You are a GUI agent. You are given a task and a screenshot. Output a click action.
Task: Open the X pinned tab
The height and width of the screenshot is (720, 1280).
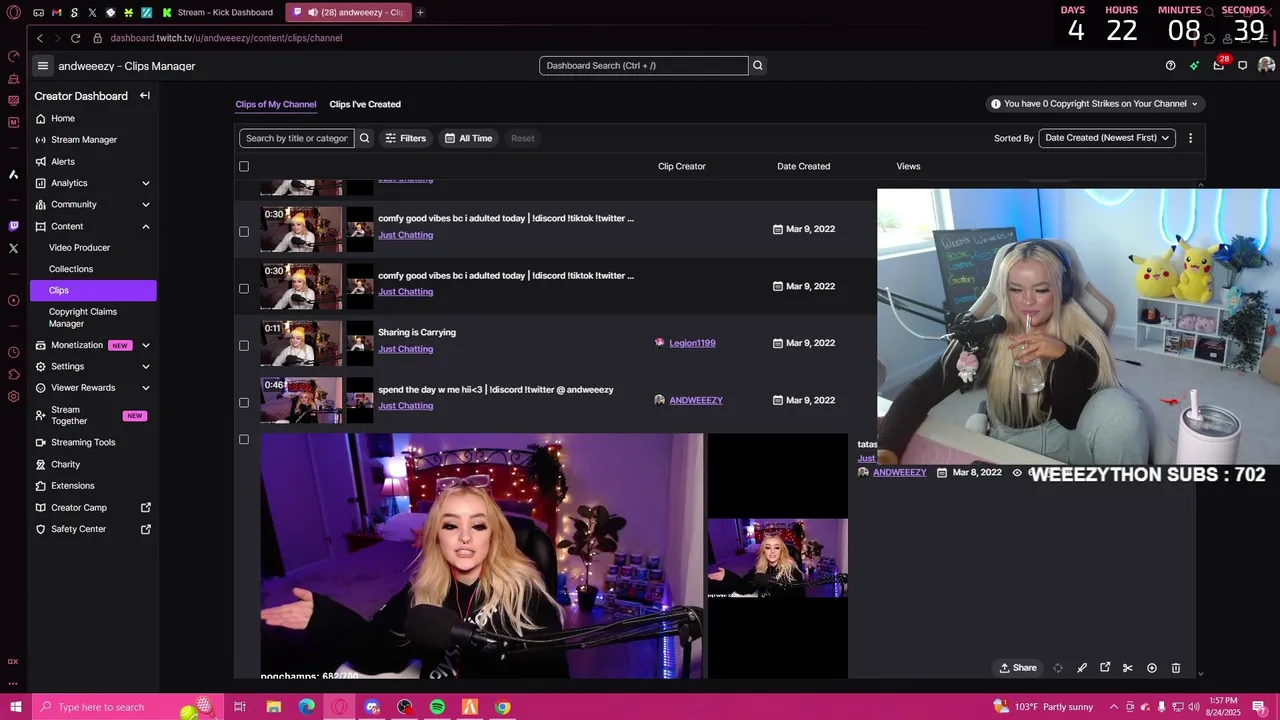92,13
